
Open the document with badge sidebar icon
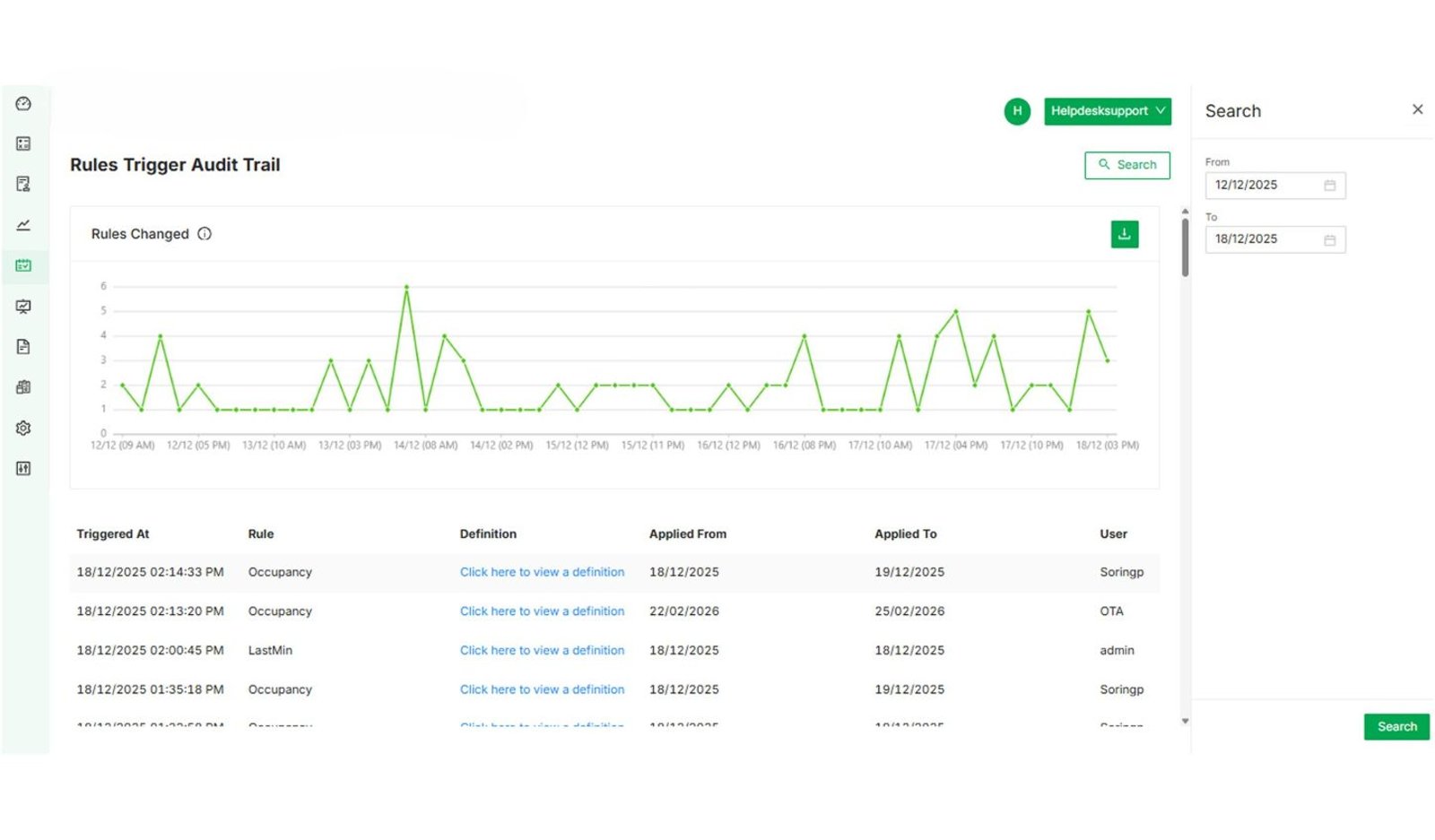point(23,184)
